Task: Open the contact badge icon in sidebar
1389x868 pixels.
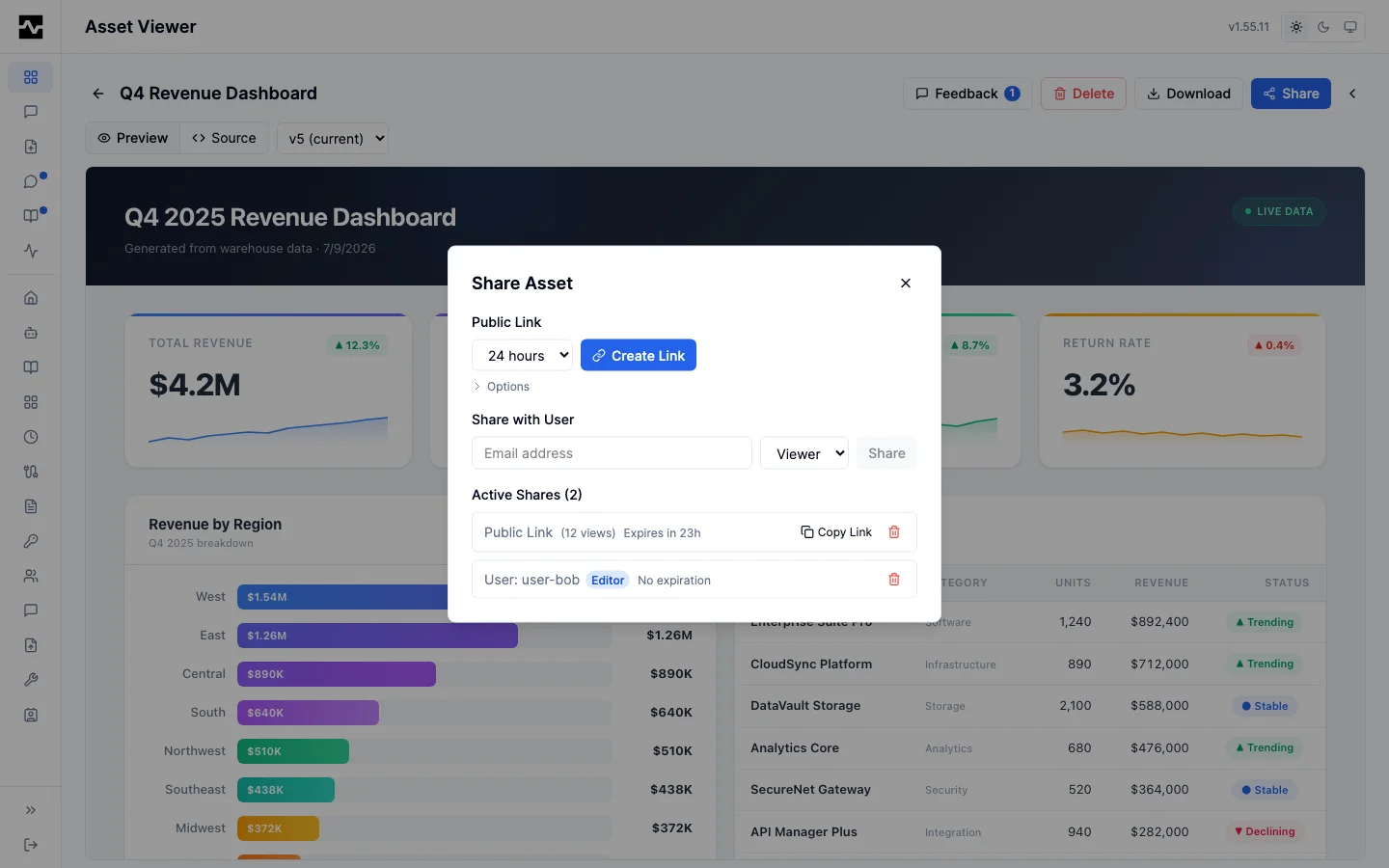Action: tap(31, 715)
